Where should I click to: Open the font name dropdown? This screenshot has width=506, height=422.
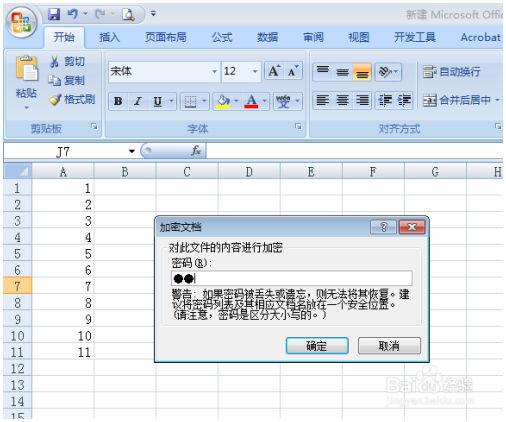pos(214,71)
